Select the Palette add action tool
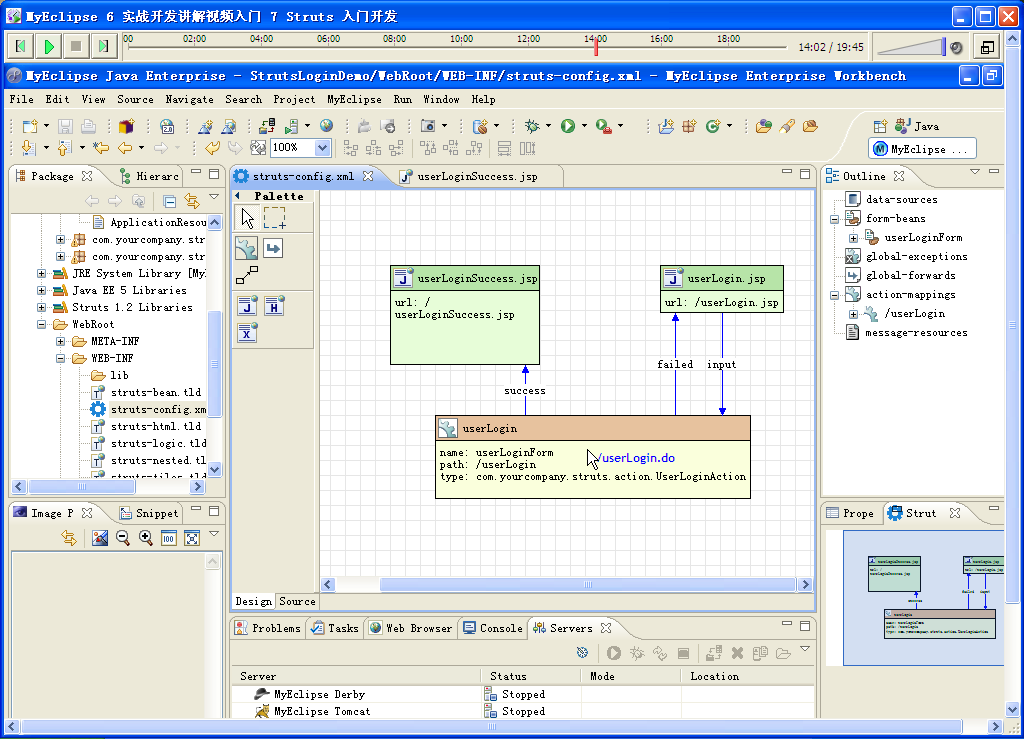Image resolution: width=1024 pixels, height=739 pixels. (247, 249)
